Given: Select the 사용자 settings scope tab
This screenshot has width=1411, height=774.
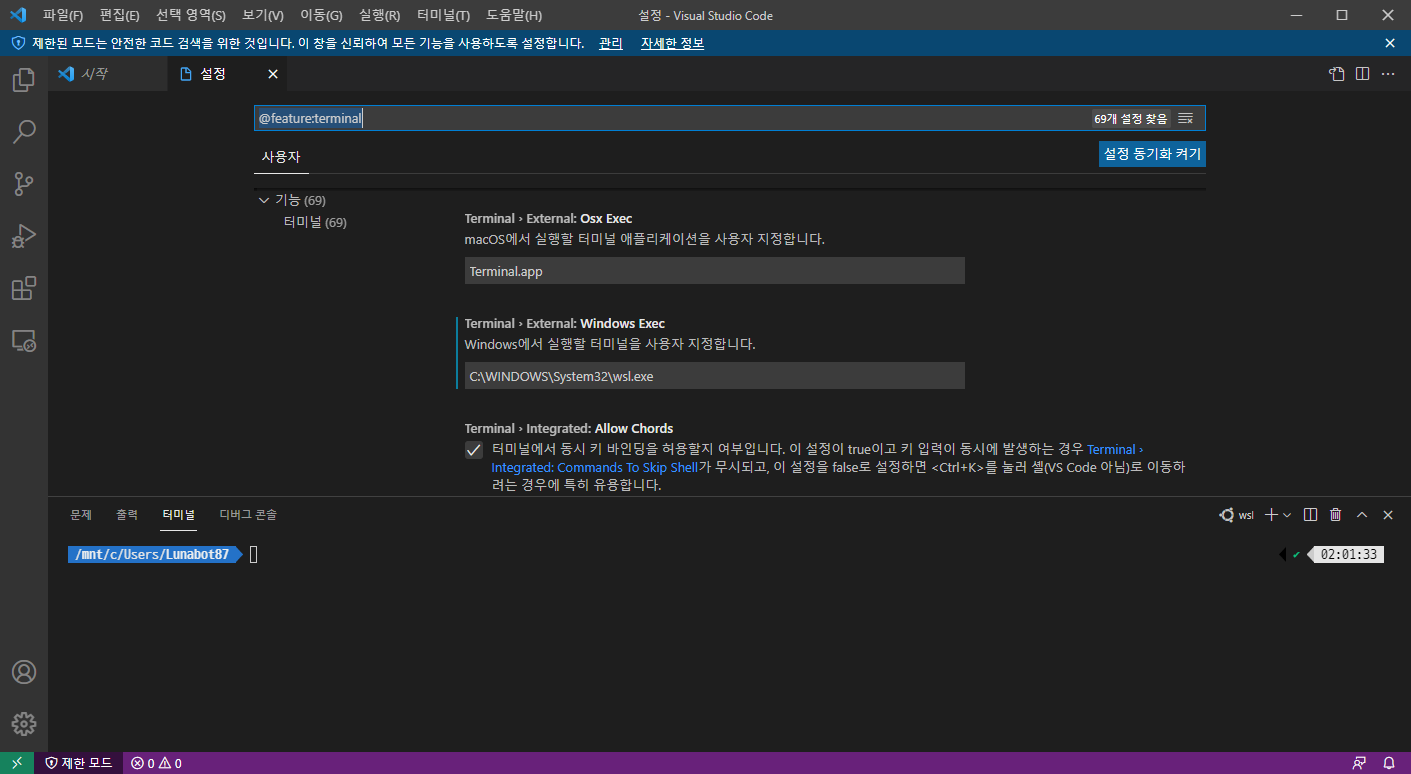Looking at the screenshot, I should 281,157.
